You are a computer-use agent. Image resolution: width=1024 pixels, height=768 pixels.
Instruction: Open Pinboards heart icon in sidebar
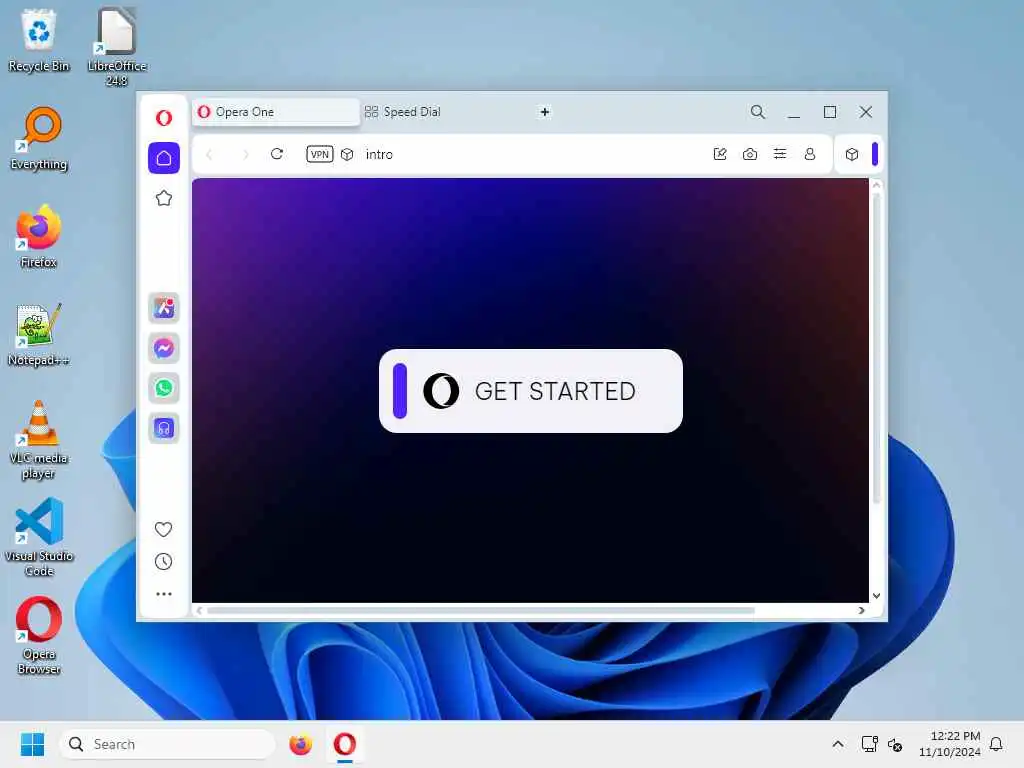pos(163,529)
